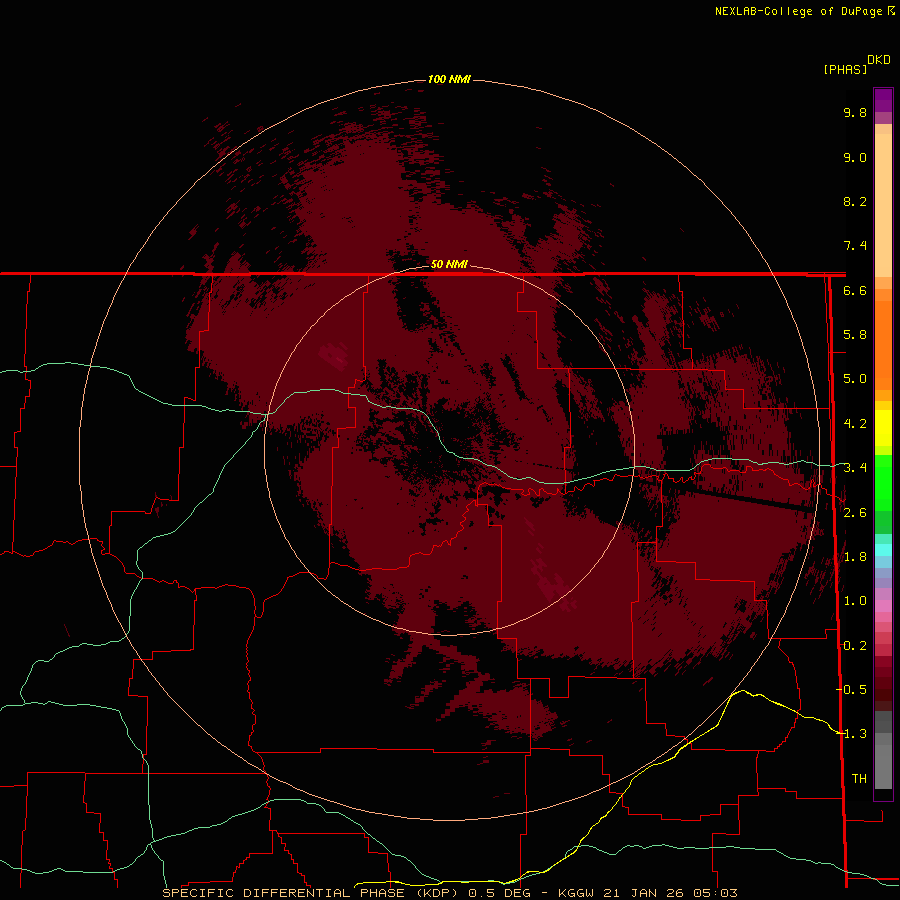Pick the yellow segment beside 4.2
This screenshot has width=900, height=900.
[883, 428]
